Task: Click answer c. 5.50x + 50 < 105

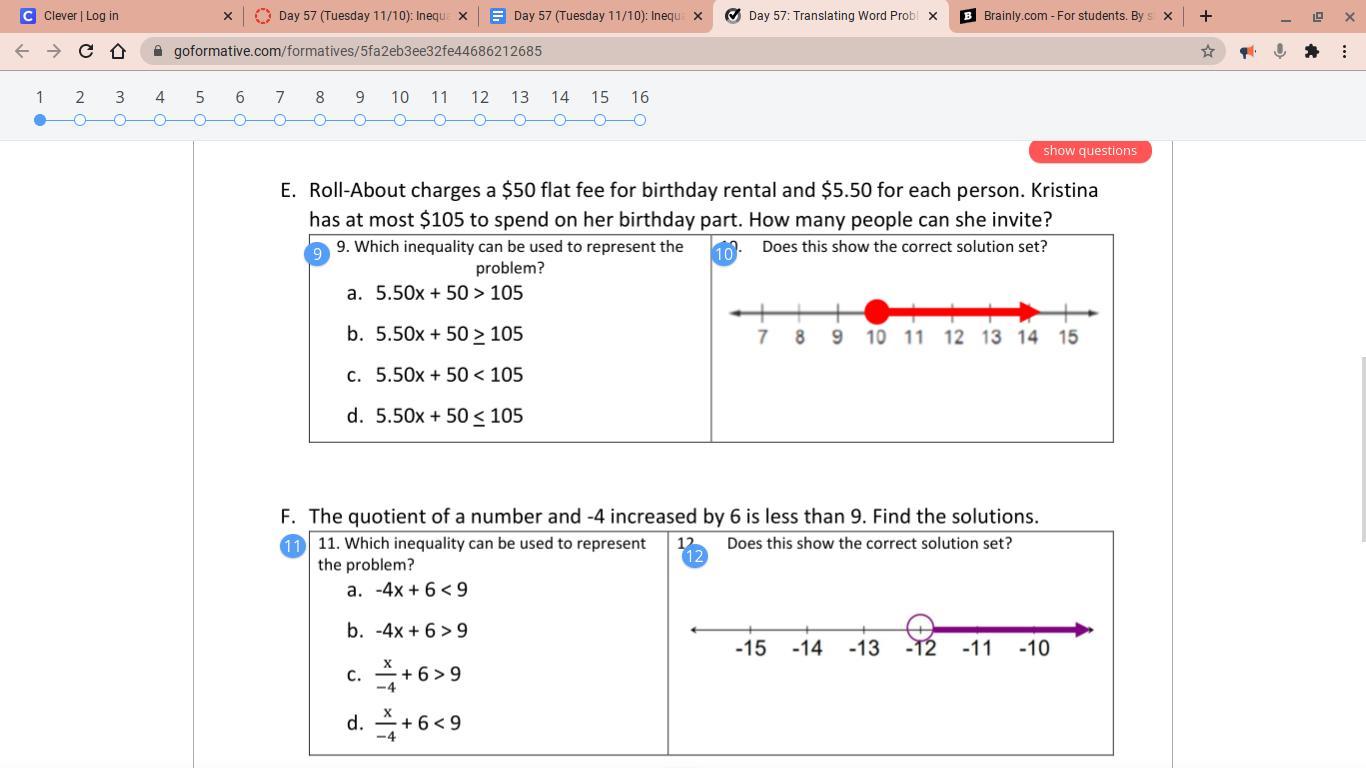Action: (x=435, y=375)
